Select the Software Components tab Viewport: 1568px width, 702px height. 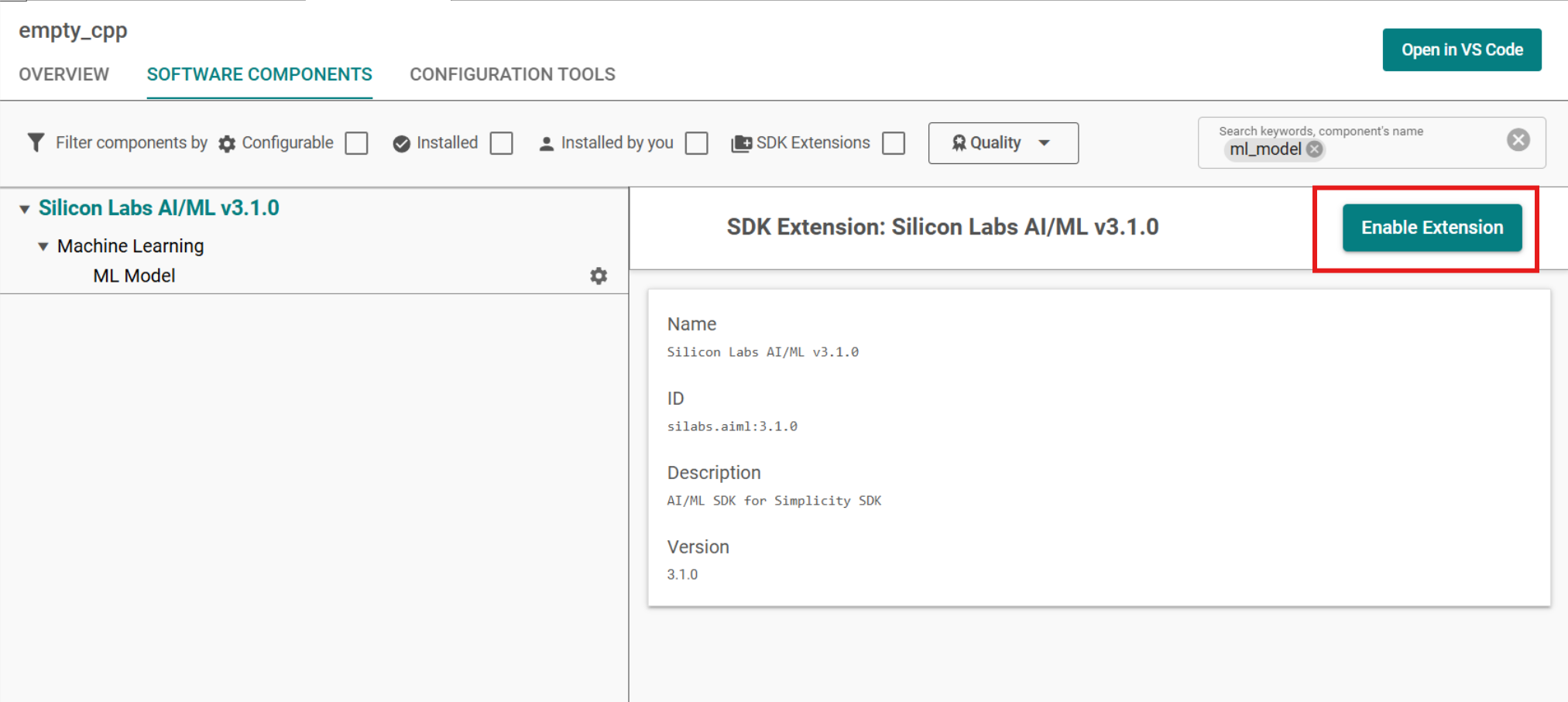pyautogui.click(x=259, y=74)
